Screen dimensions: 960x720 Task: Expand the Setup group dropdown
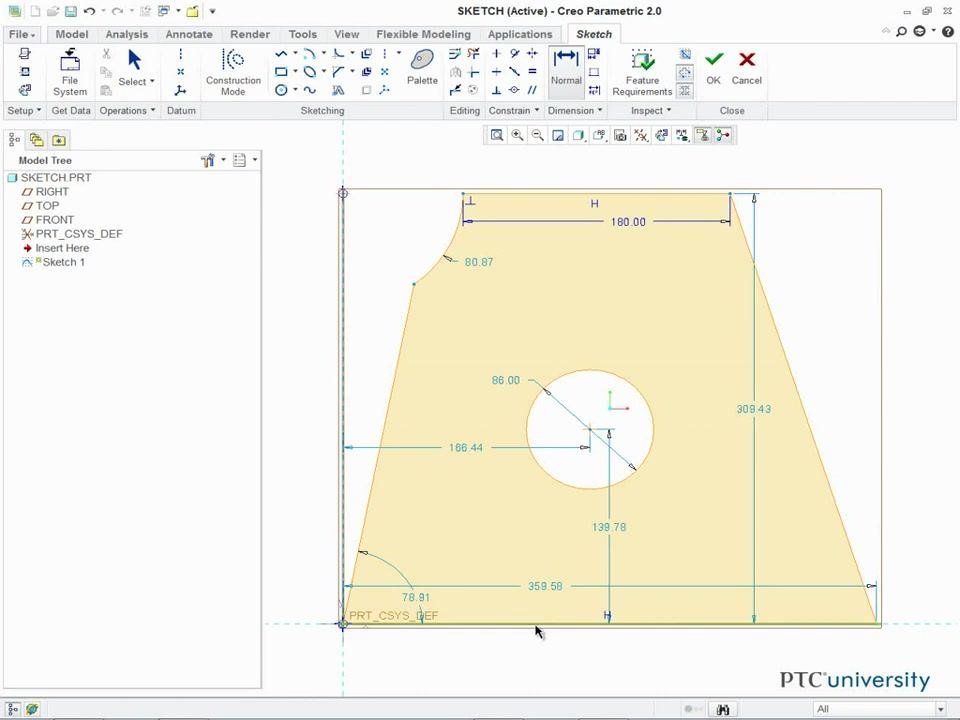[x=24, y=111]
